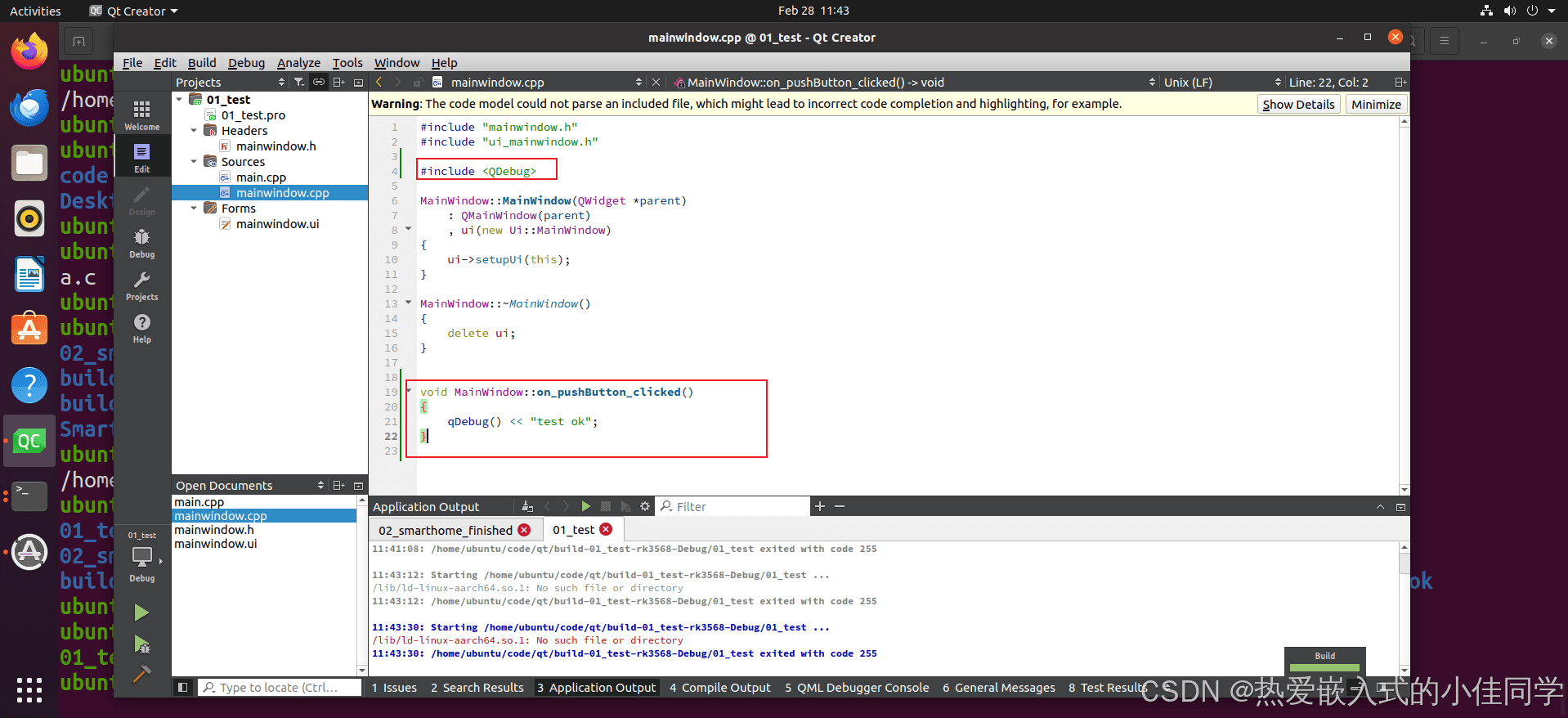Screen dimensions: 1568x718
Task: Open the File menu
Action: pos(132,63)
